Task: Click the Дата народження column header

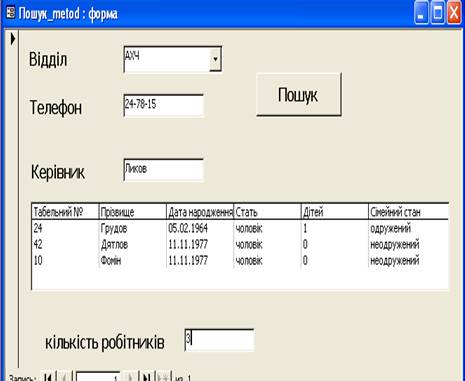Action: click(200, 212)
